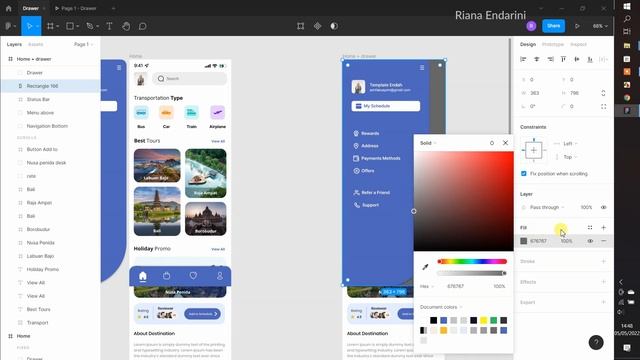Select the green document color swatch
The height and width of the screenshot is (360, 640).
[x=493, y=320]
